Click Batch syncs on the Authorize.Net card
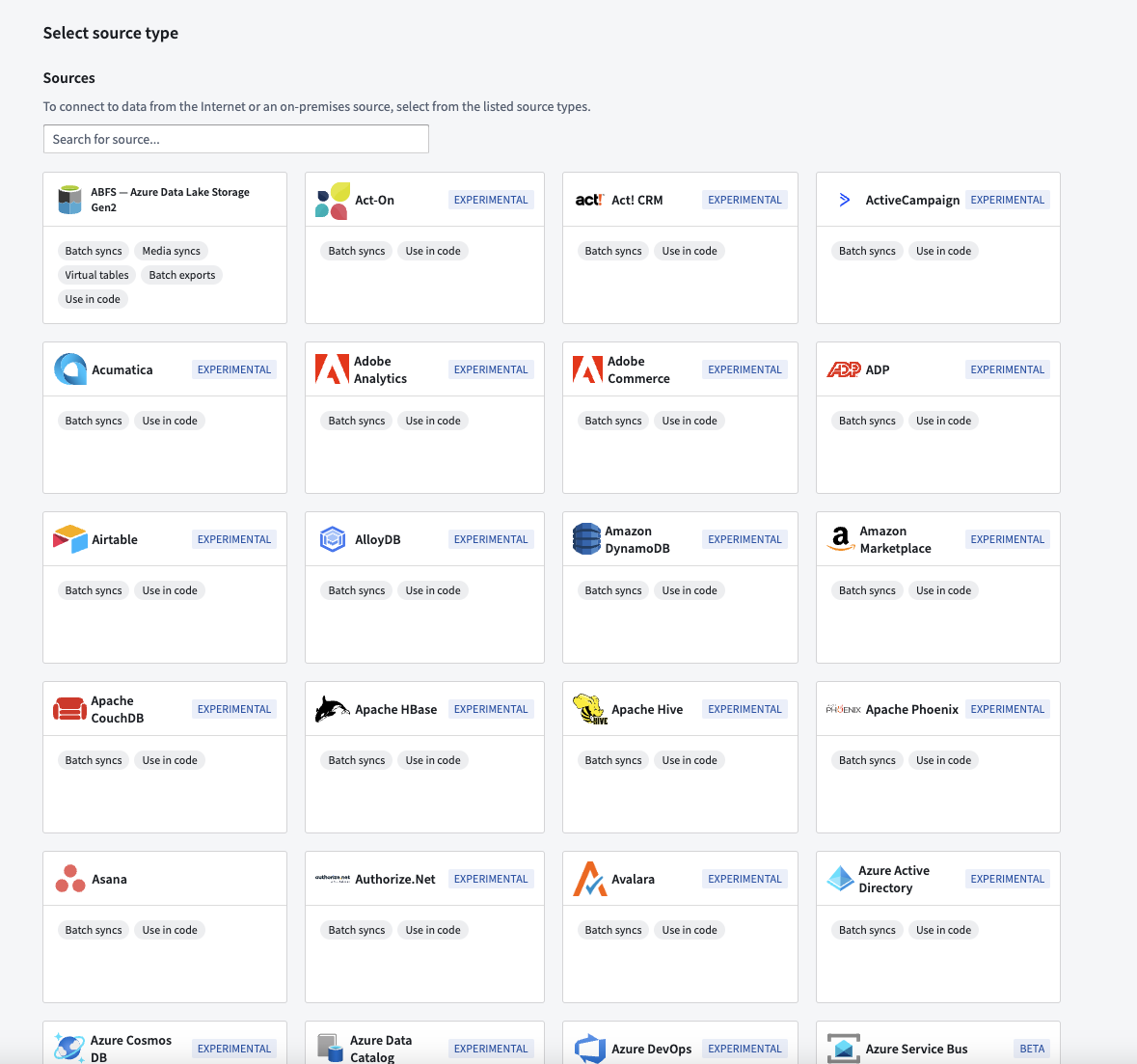Screen dimensions: 1137x1064 [356, 930]
